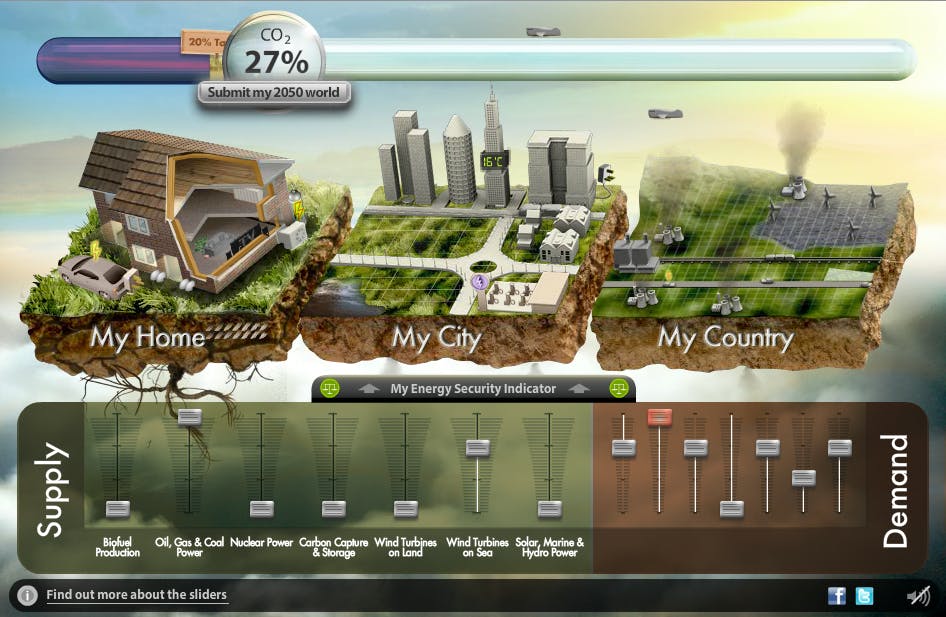This screenshot has width=946, height=617.
Task: Click the up arrow right of the indicator title
Action: click(x=579, y=389)
